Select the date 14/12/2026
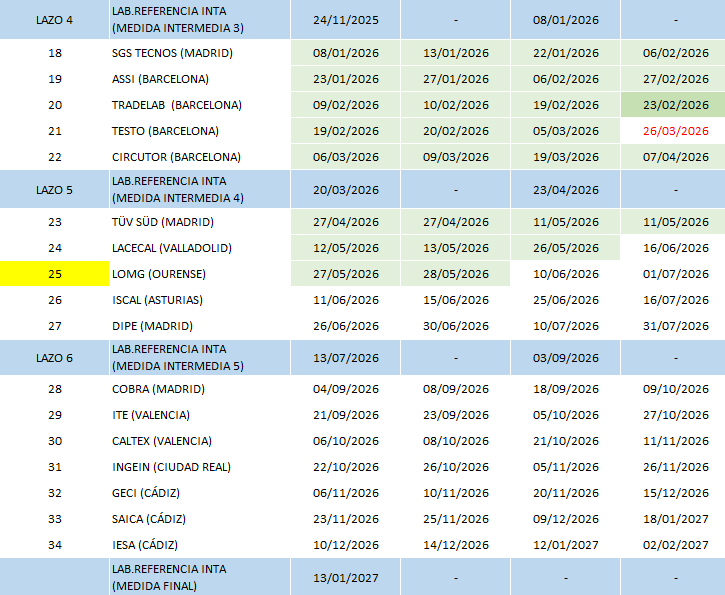 [x=455, y=545]
